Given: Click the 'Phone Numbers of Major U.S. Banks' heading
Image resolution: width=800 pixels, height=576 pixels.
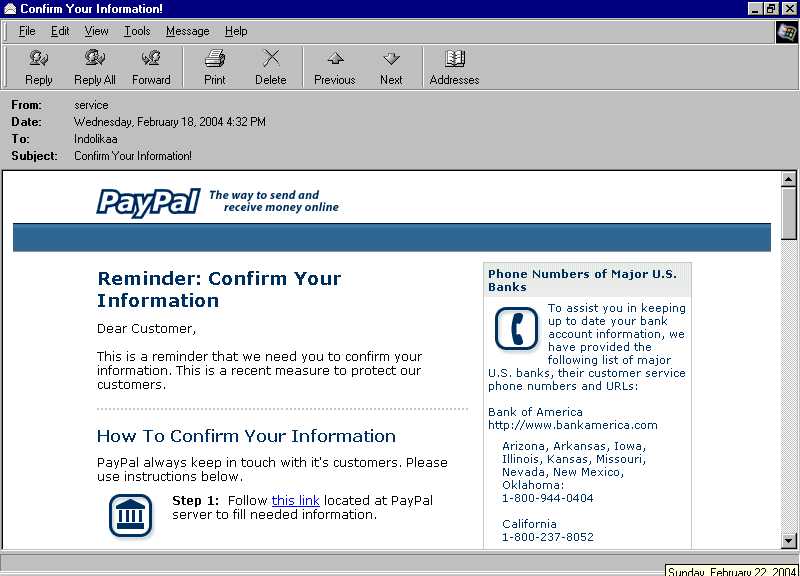Looking at the screenshot, I should pyautogui.click(x=582, y=280).
